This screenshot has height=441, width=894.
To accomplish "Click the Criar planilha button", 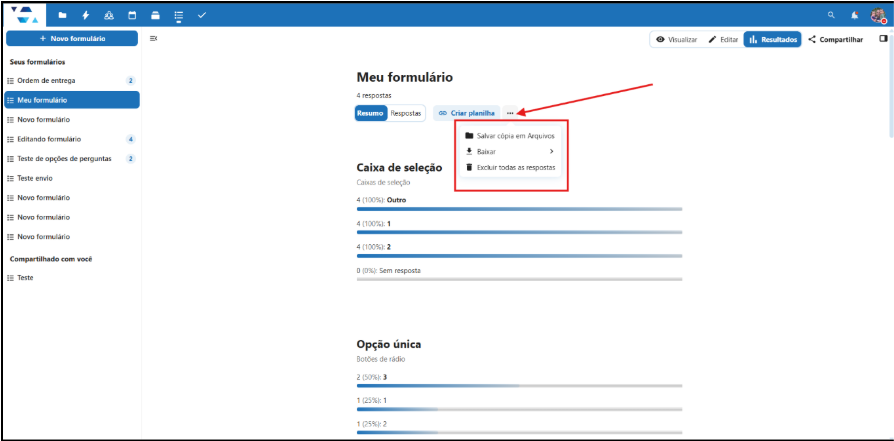I will pos(467,113).
